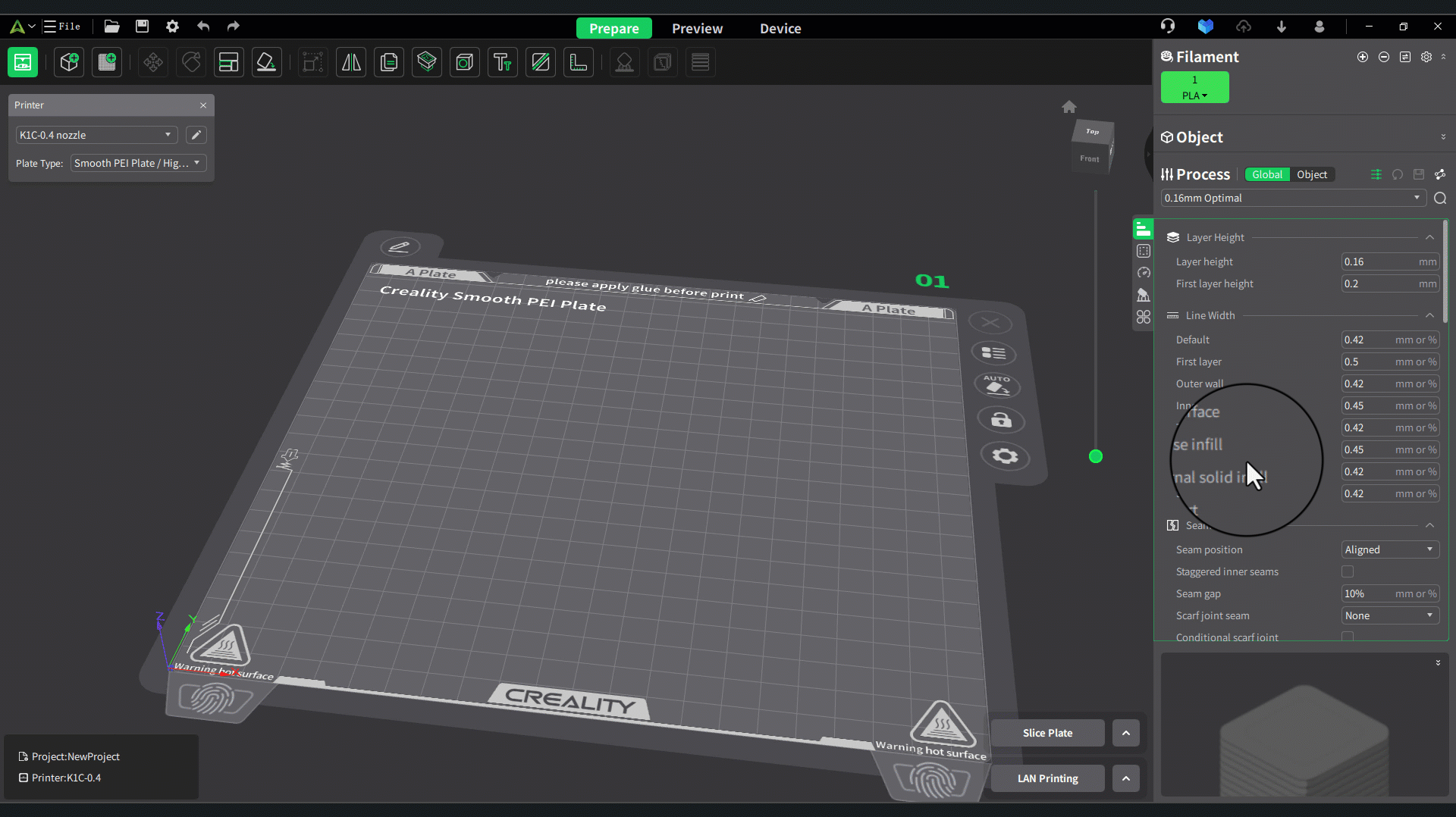Screen dimensions: 1456x817
Task: Collapse the Line Width section
Action: pyautogui.click(x=1429, y=315)
